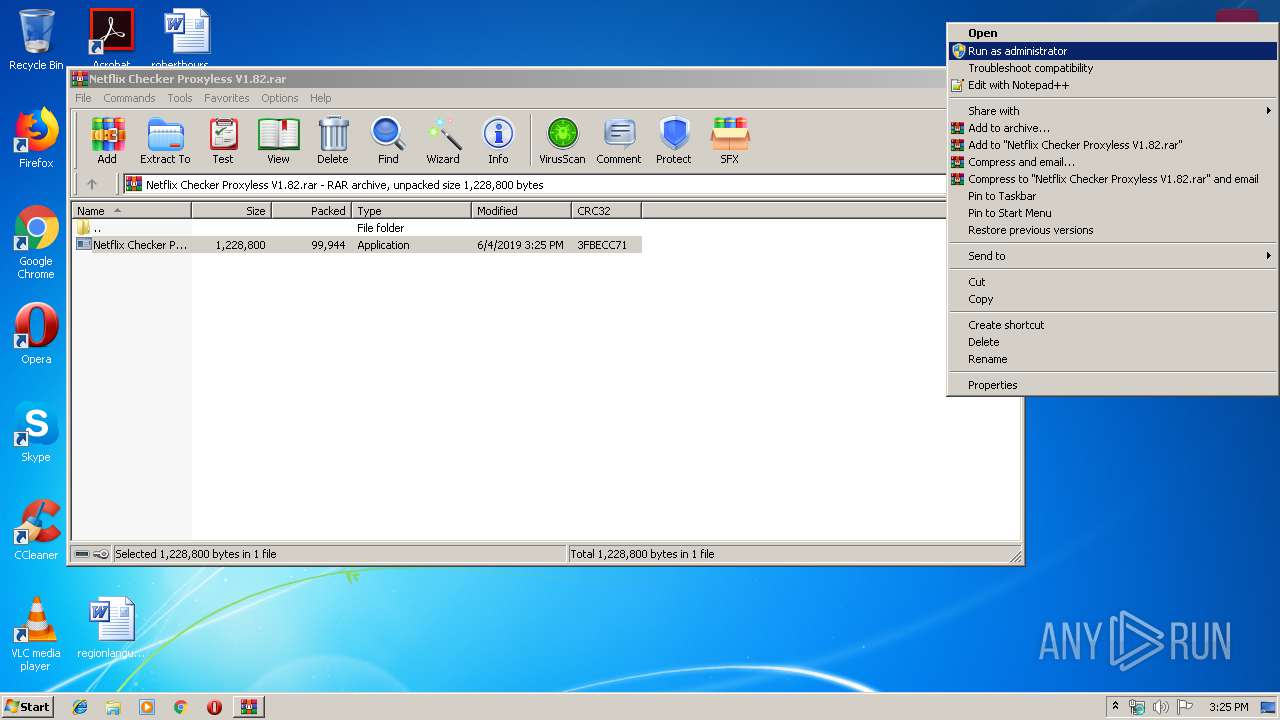Viewport: 1280px width, 720px height.
Task: Choose Copy in the context menu
Action: point(1112,299)
